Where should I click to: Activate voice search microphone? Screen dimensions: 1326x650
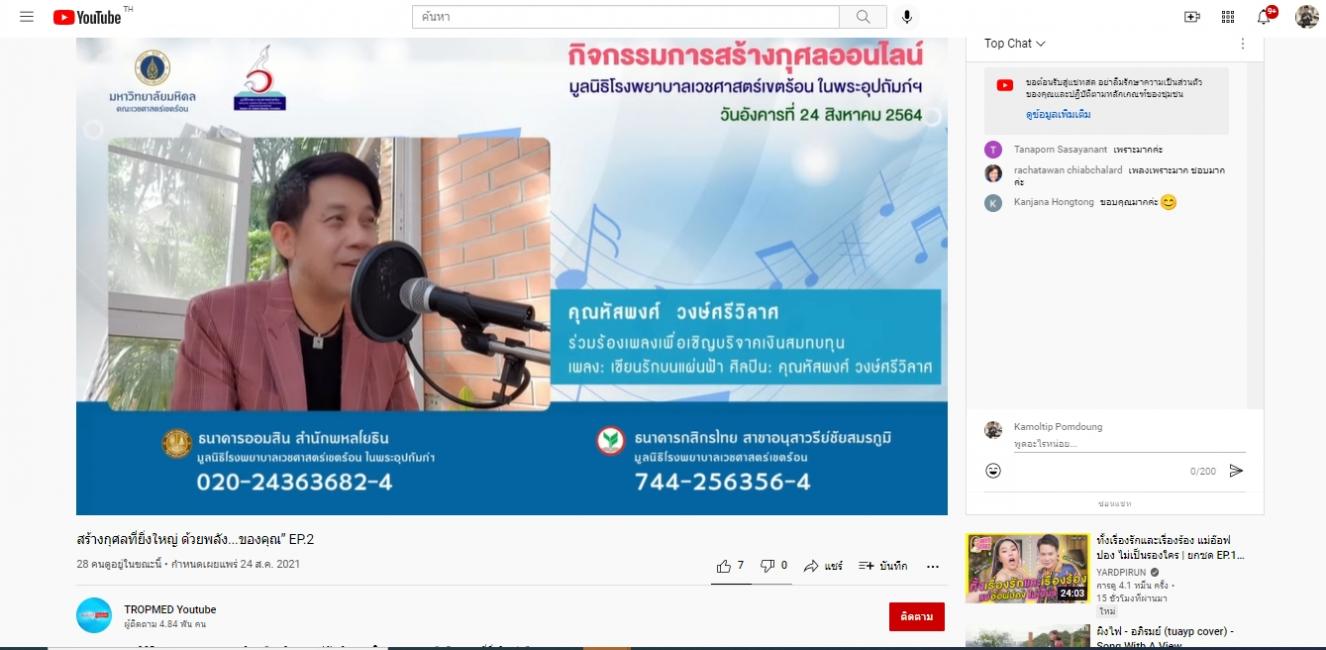pos(907,17)
